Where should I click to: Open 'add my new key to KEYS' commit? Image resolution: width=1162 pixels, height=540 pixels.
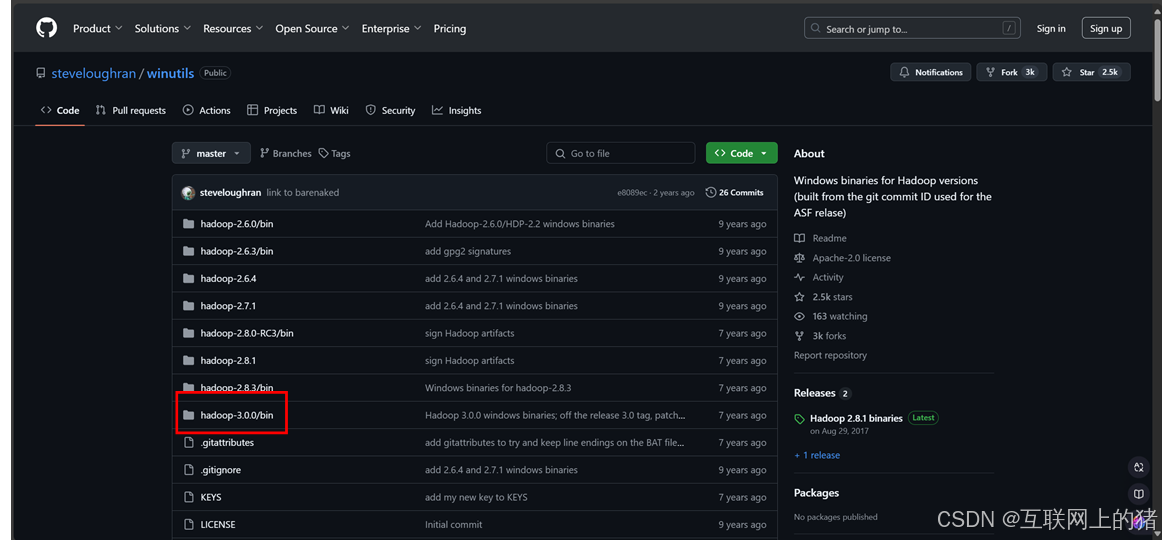click(476, 497)
